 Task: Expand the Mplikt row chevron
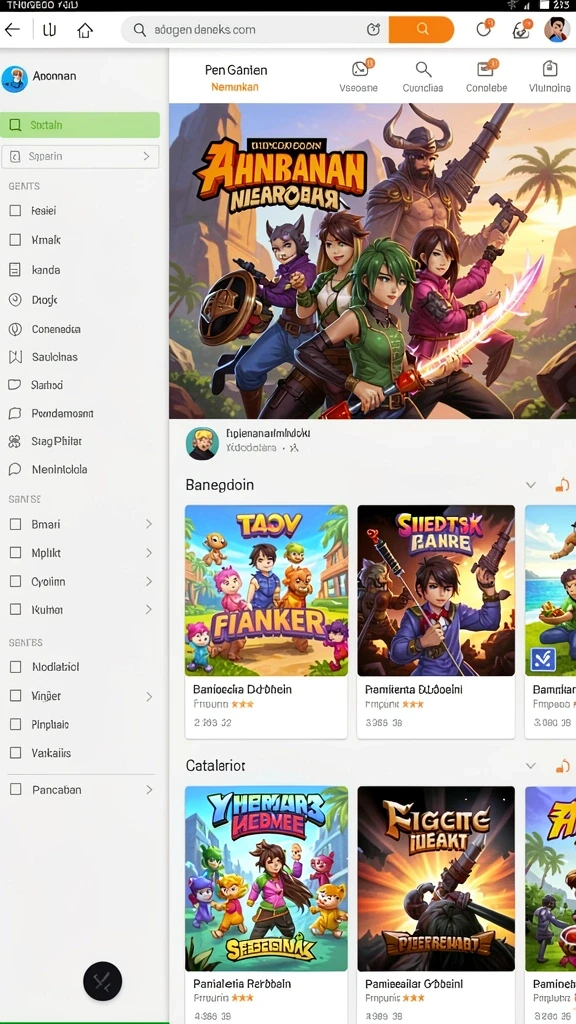point(149,552)
